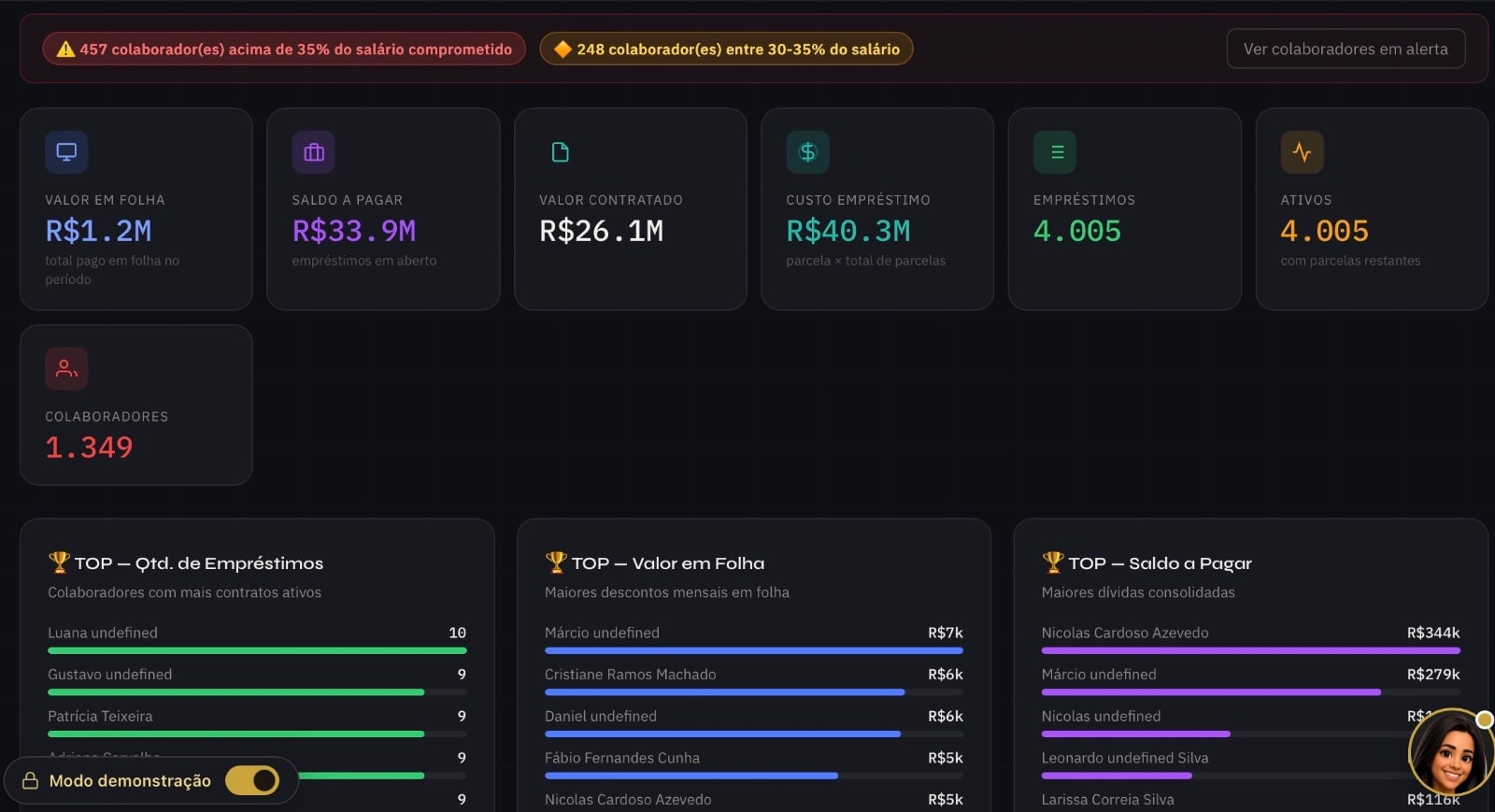Viewport: 1495px width, 812px height.
Task: Click the monitor icon above Valor em Folha
Action: pyautogui.click(x=66, y=152)
